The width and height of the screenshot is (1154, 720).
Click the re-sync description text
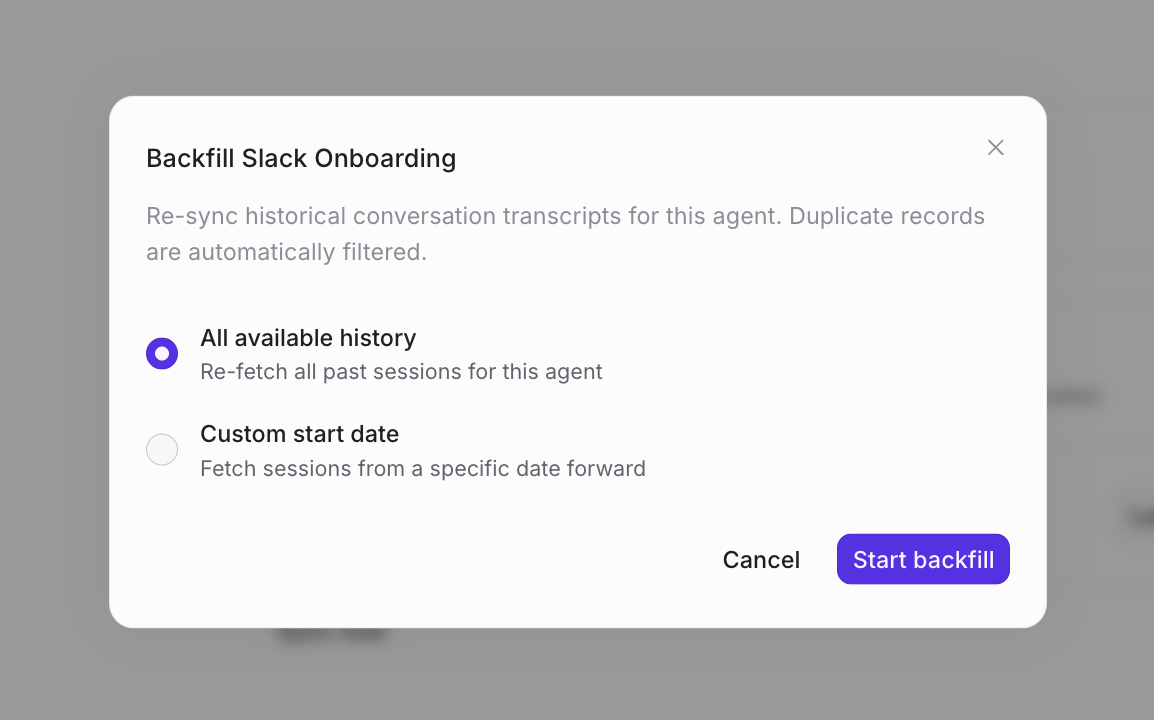click(565, 233)
